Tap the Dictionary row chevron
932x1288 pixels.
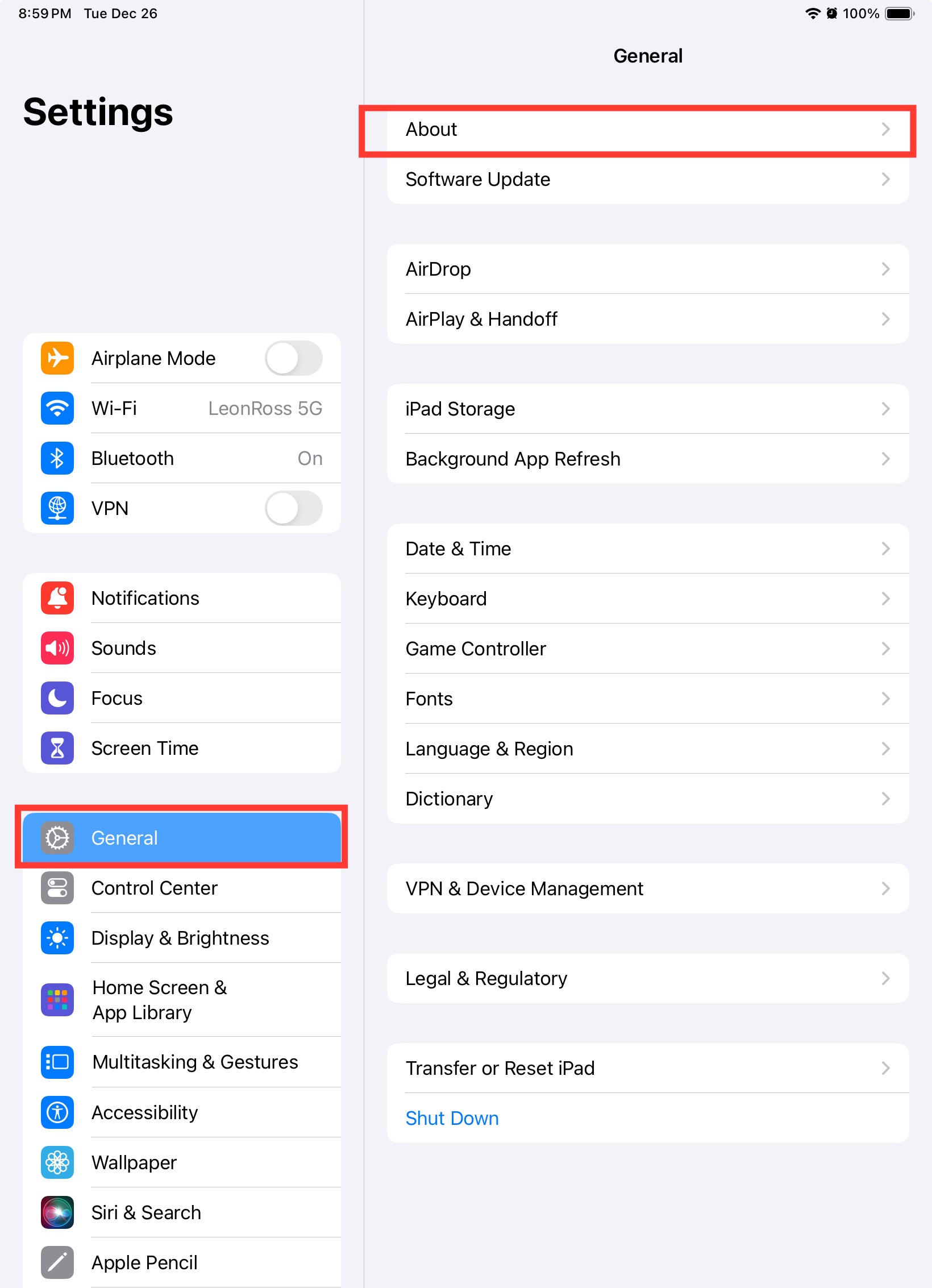[885, 799]
